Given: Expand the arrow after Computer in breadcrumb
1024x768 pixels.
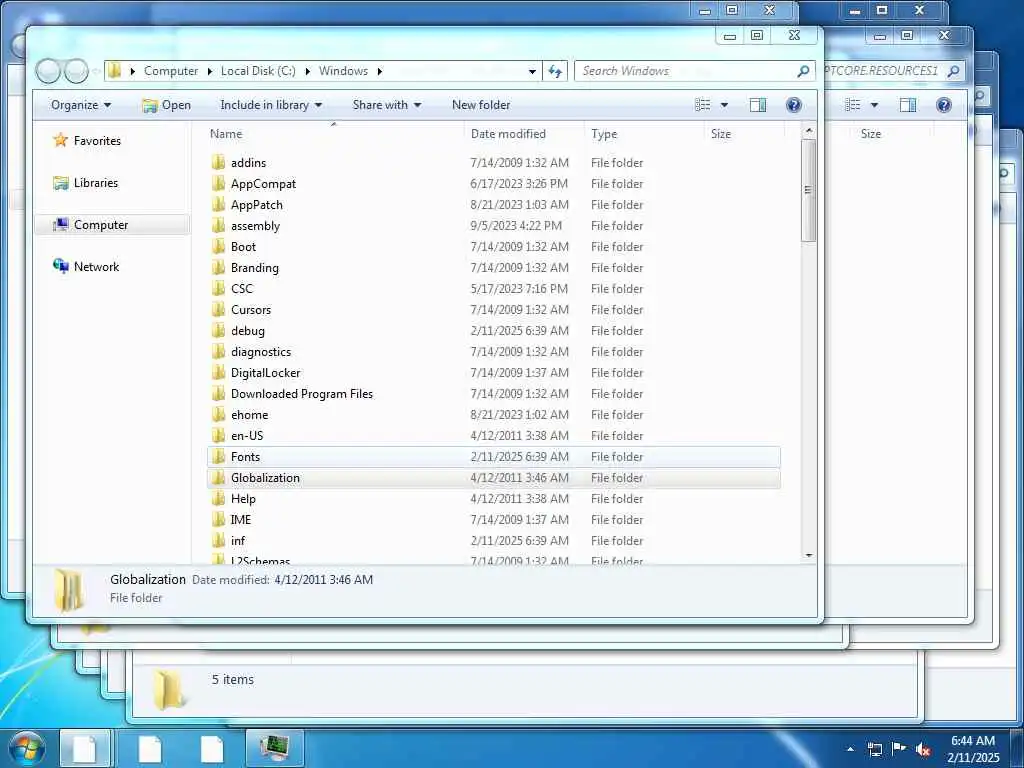Looking at the screenshot, I should 210,71.
